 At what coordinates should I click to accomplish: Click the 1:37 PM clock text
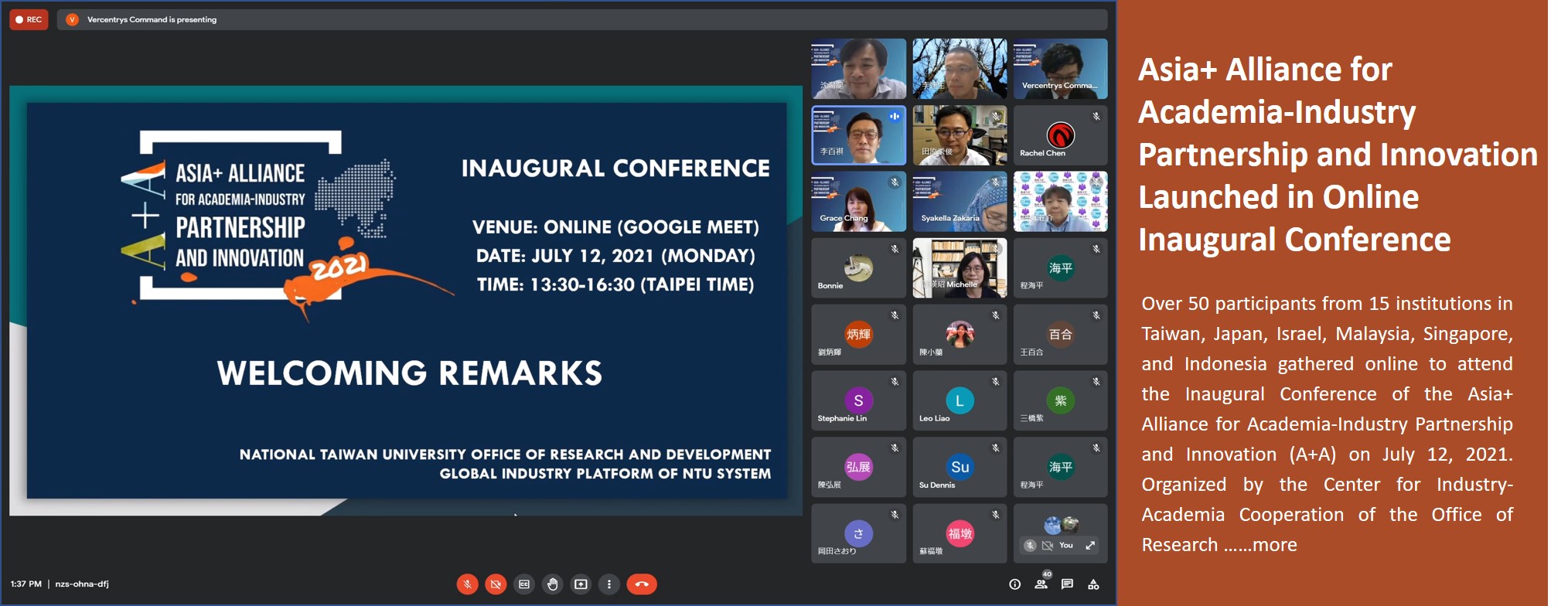pos(26,584)
